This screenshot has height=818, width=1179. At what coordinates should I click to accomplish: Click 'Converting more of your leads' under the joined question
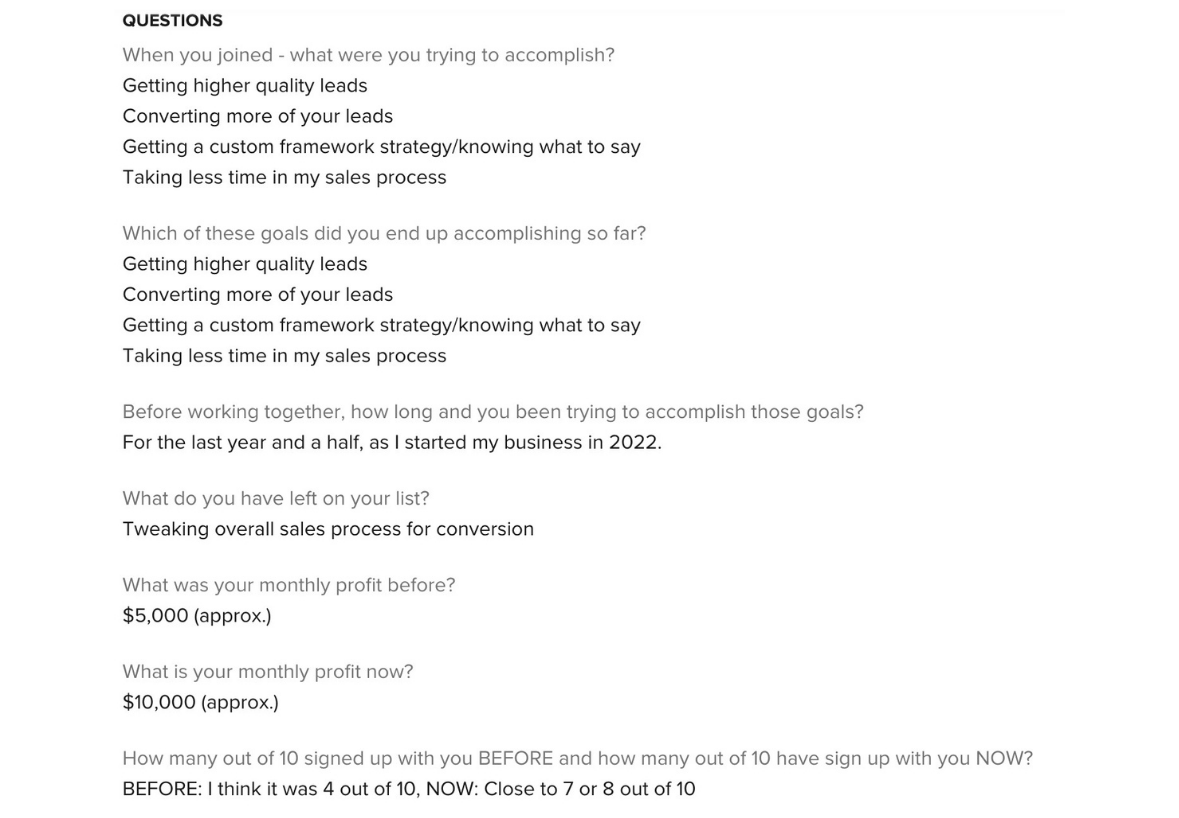(258, 117)
